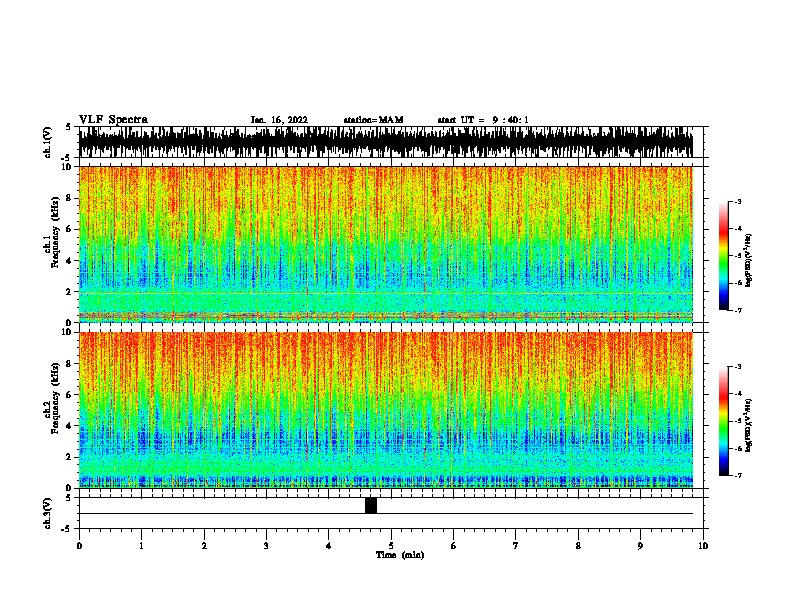Click the "6" kHz tick on the ch.1 frequency axis
The height and width of the screenshot is (612, 792).
[71, 230]
